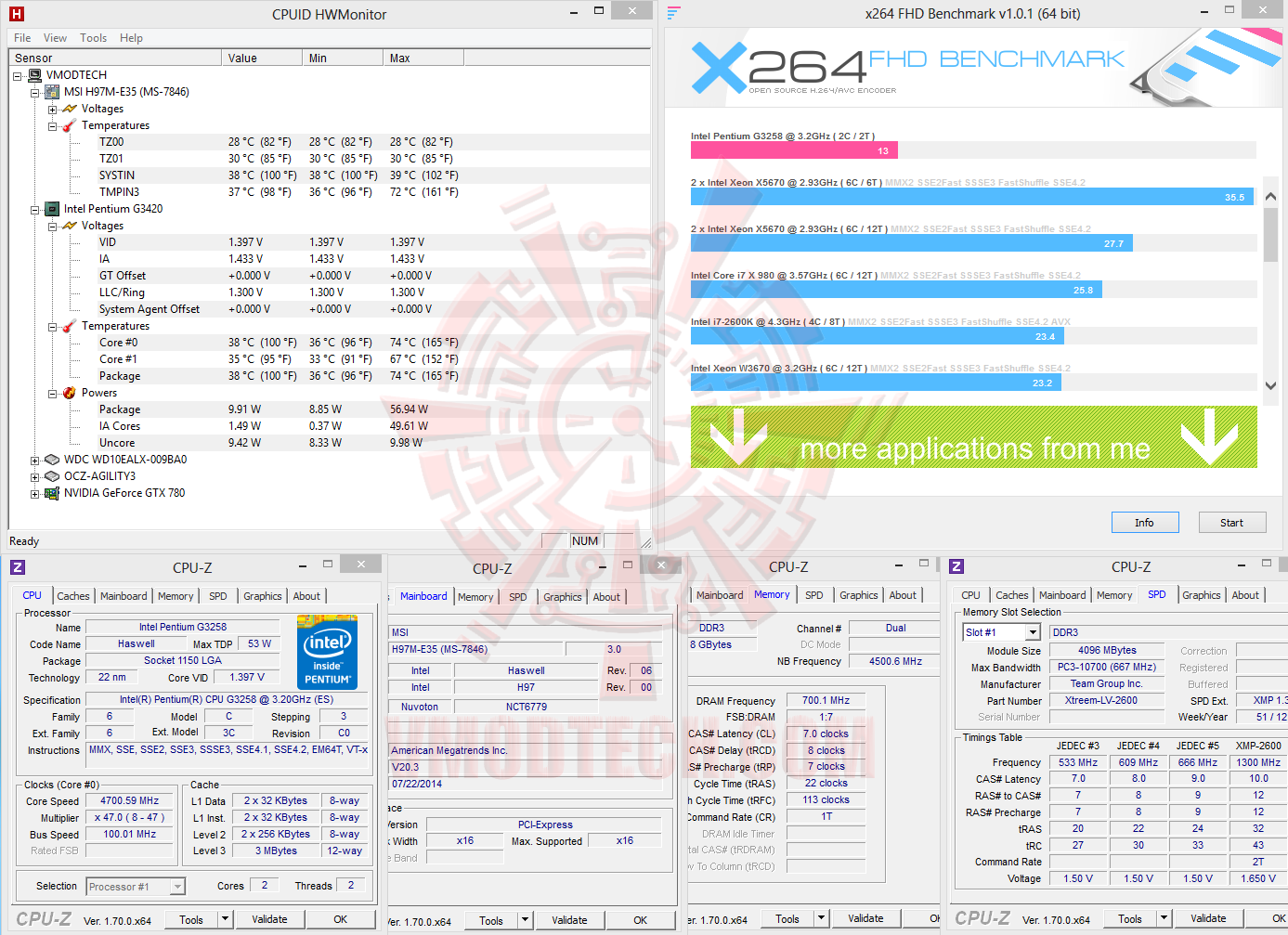Click the flame icon beside Powers
Screen dimensions: 1288x935
click(x=70, y=393)
